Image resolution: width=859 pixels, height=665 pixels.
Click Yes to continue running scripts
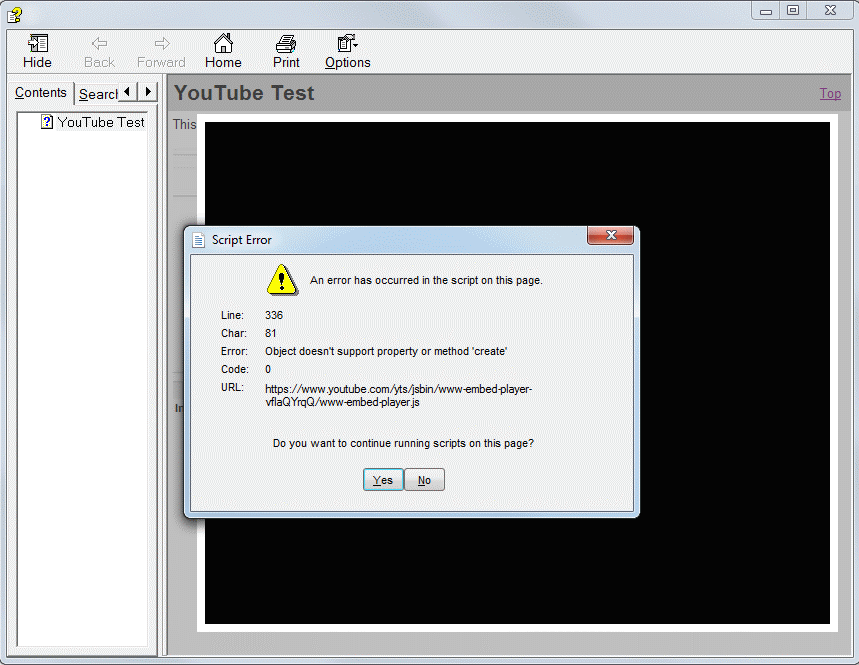click(x=383, y=479)
